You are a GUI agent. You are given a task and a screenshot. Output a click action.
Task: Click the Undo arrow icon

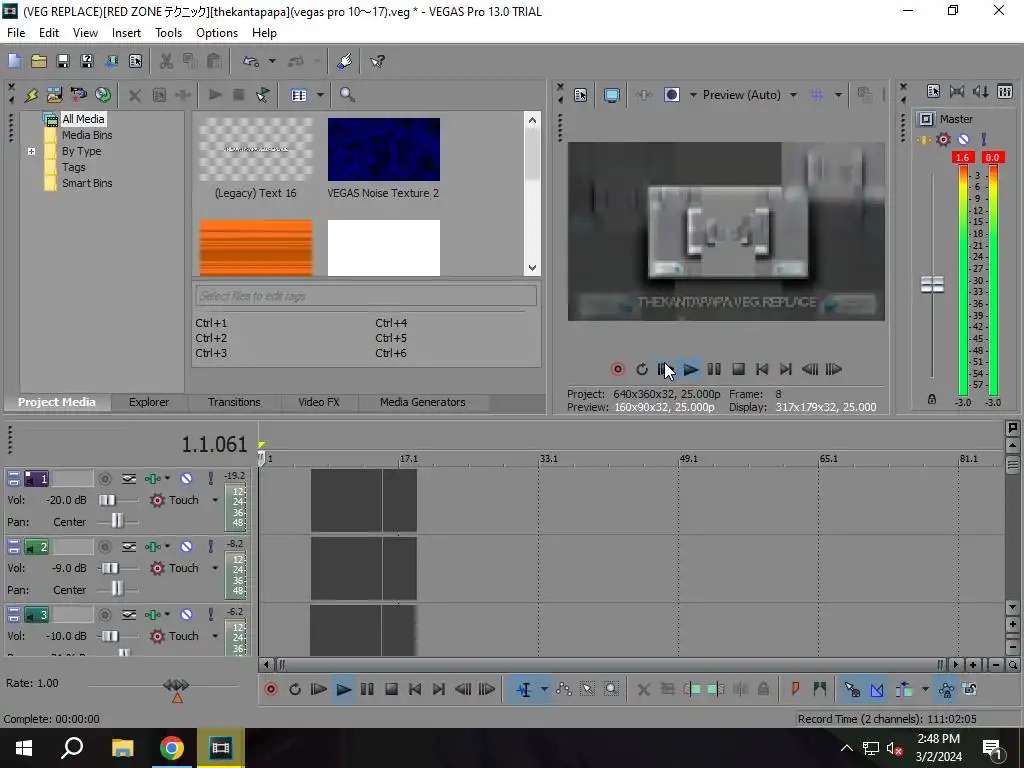[x=251, y=61]
